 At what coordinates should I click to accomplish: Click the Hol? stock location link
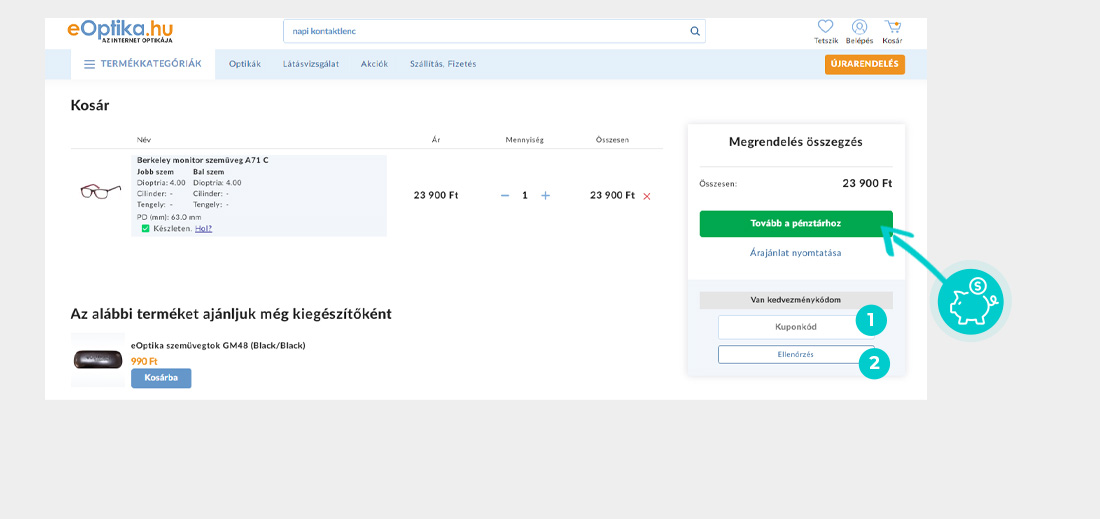coord(203,229)
